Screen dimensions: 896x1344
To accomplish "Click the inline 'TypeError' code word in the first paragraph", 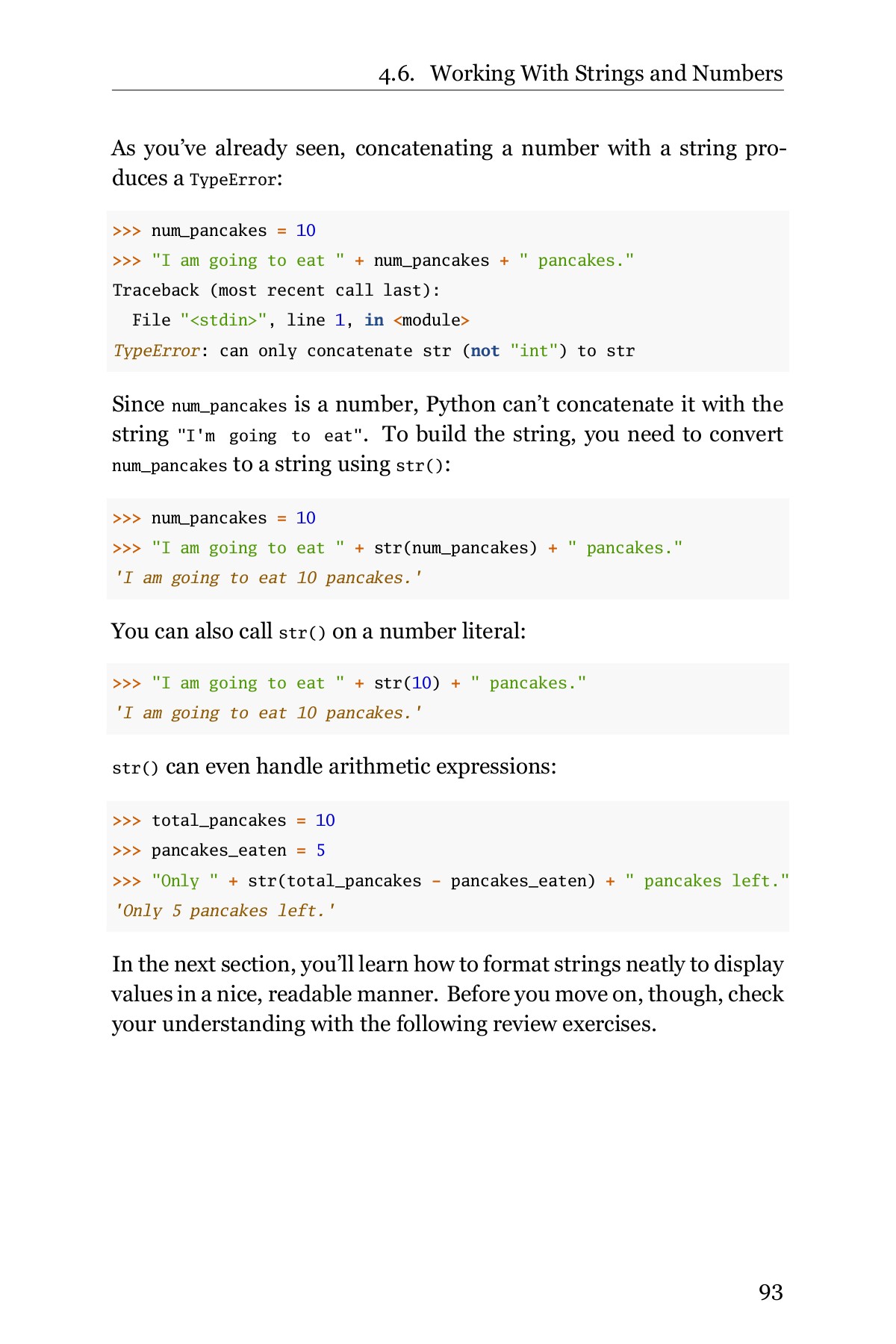I will coord(232,180).
